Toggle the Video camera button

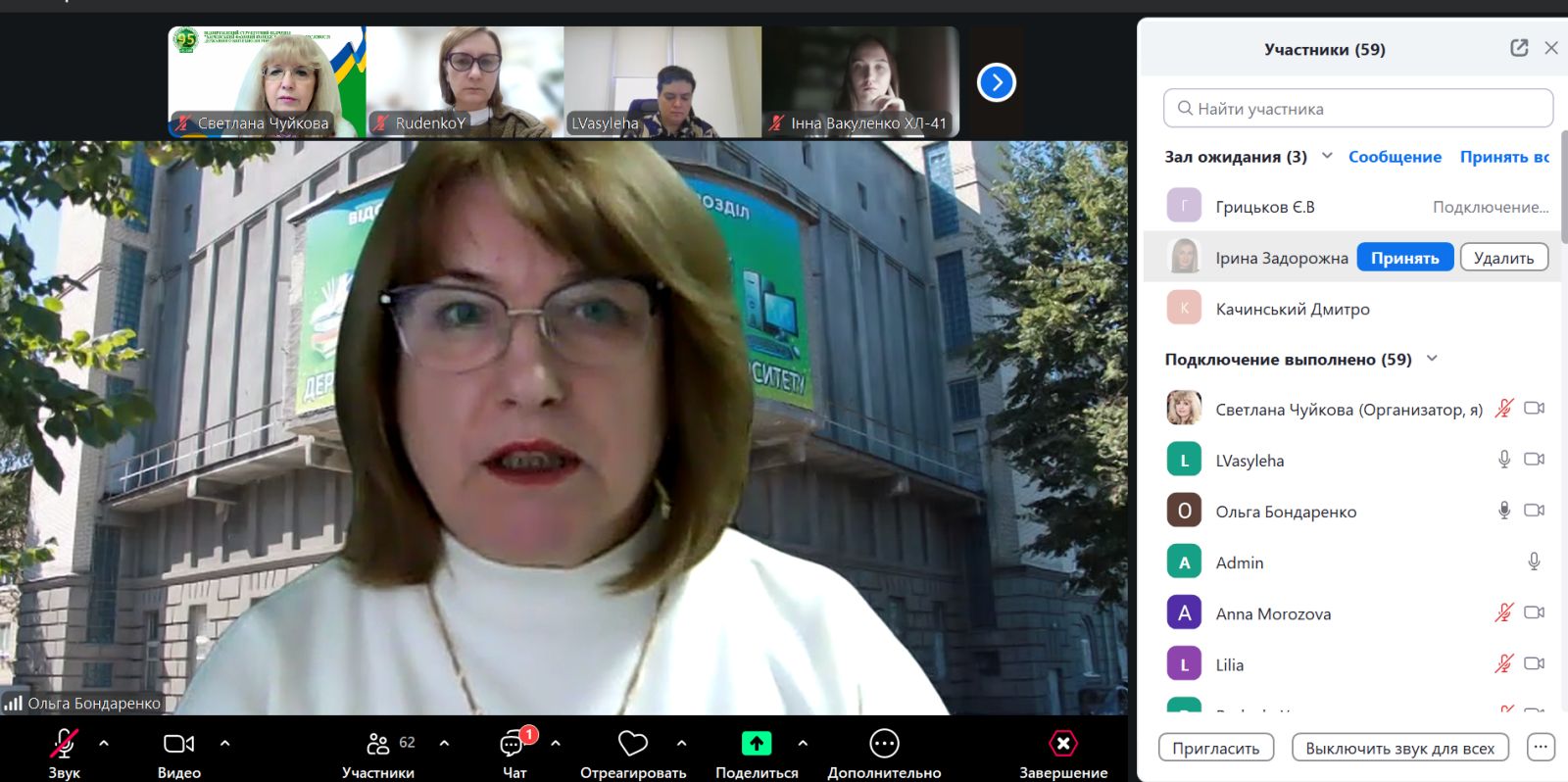pos(178,745)
